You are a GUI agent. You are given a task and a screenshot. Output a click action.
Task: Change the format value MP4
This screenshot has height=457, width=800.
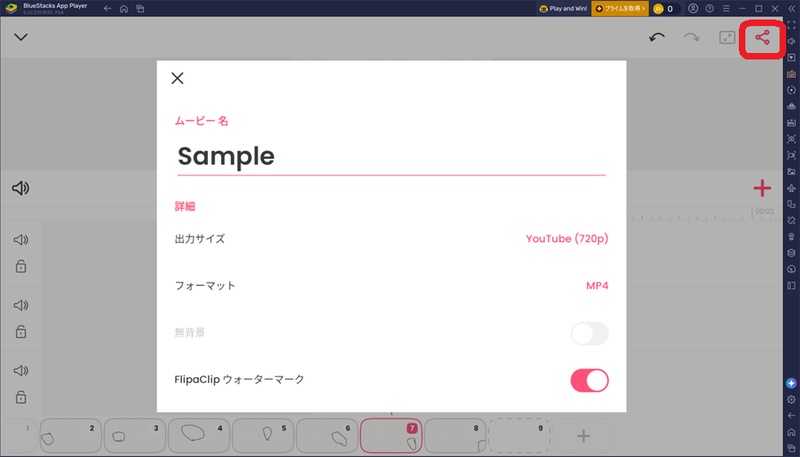pyautogui.click(x=597, y=286)
